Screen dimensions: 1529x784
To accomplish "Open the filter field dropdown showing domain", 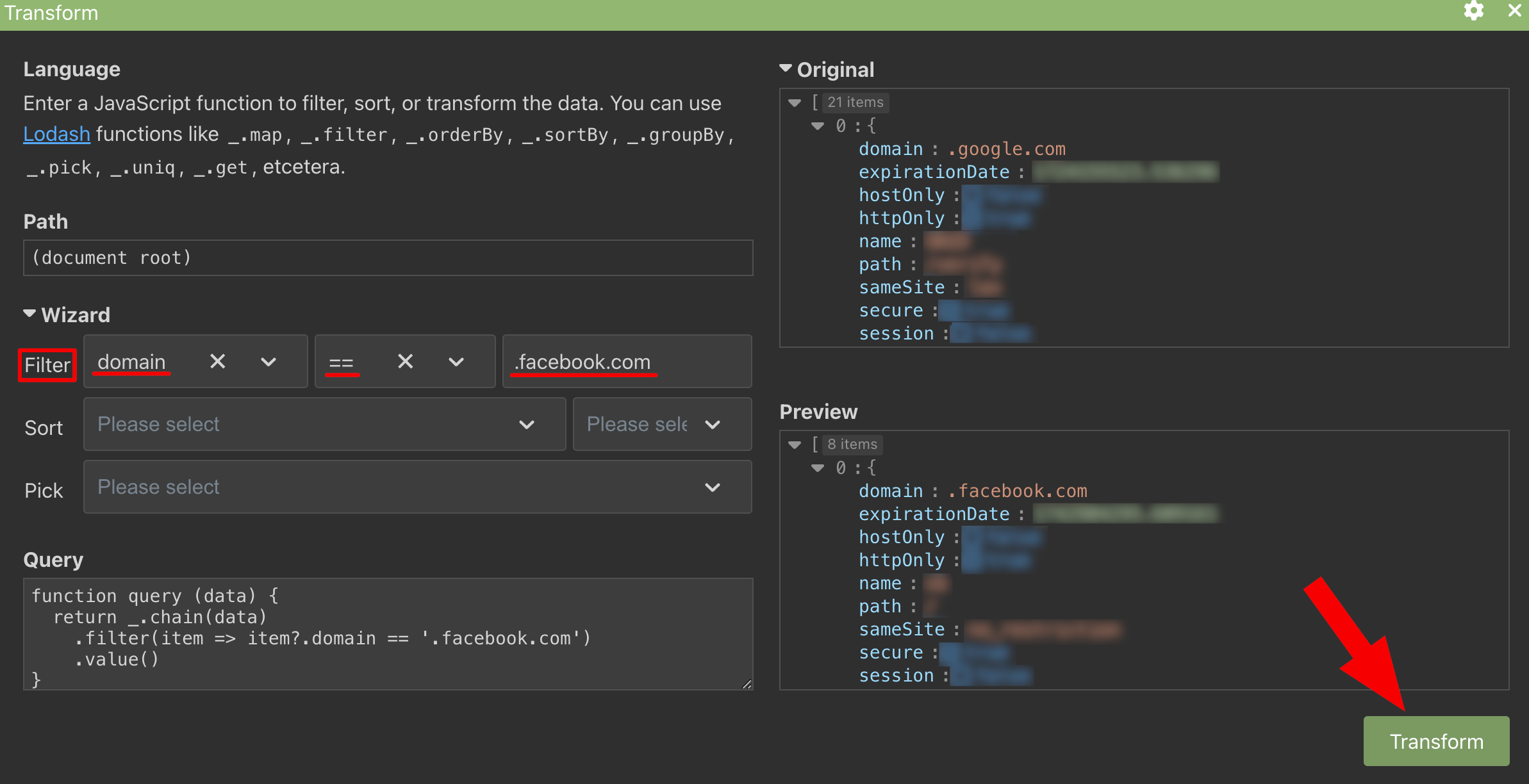I will point(269,362).
